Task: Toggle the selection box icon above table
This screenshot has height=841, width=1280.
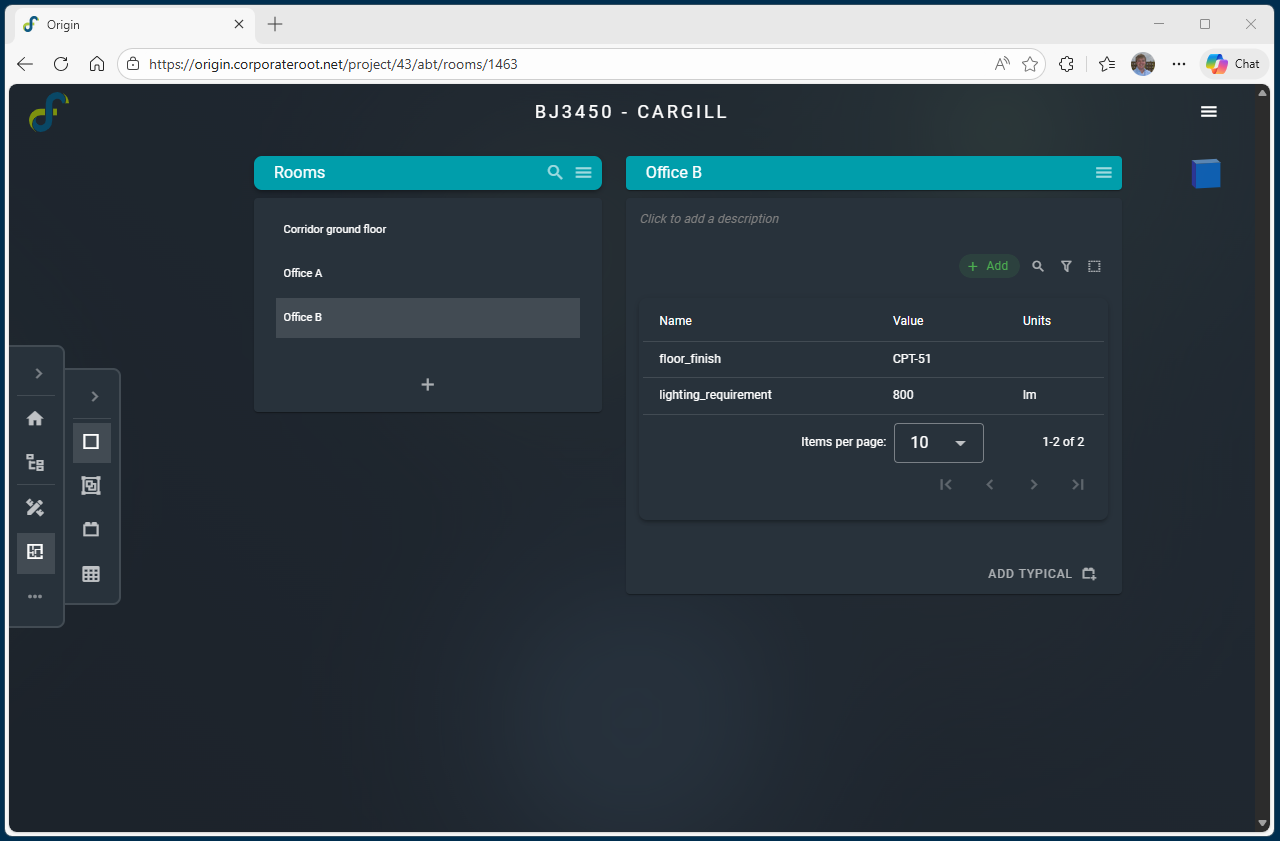Action: pyautogui.click(x=1094, y=267)
